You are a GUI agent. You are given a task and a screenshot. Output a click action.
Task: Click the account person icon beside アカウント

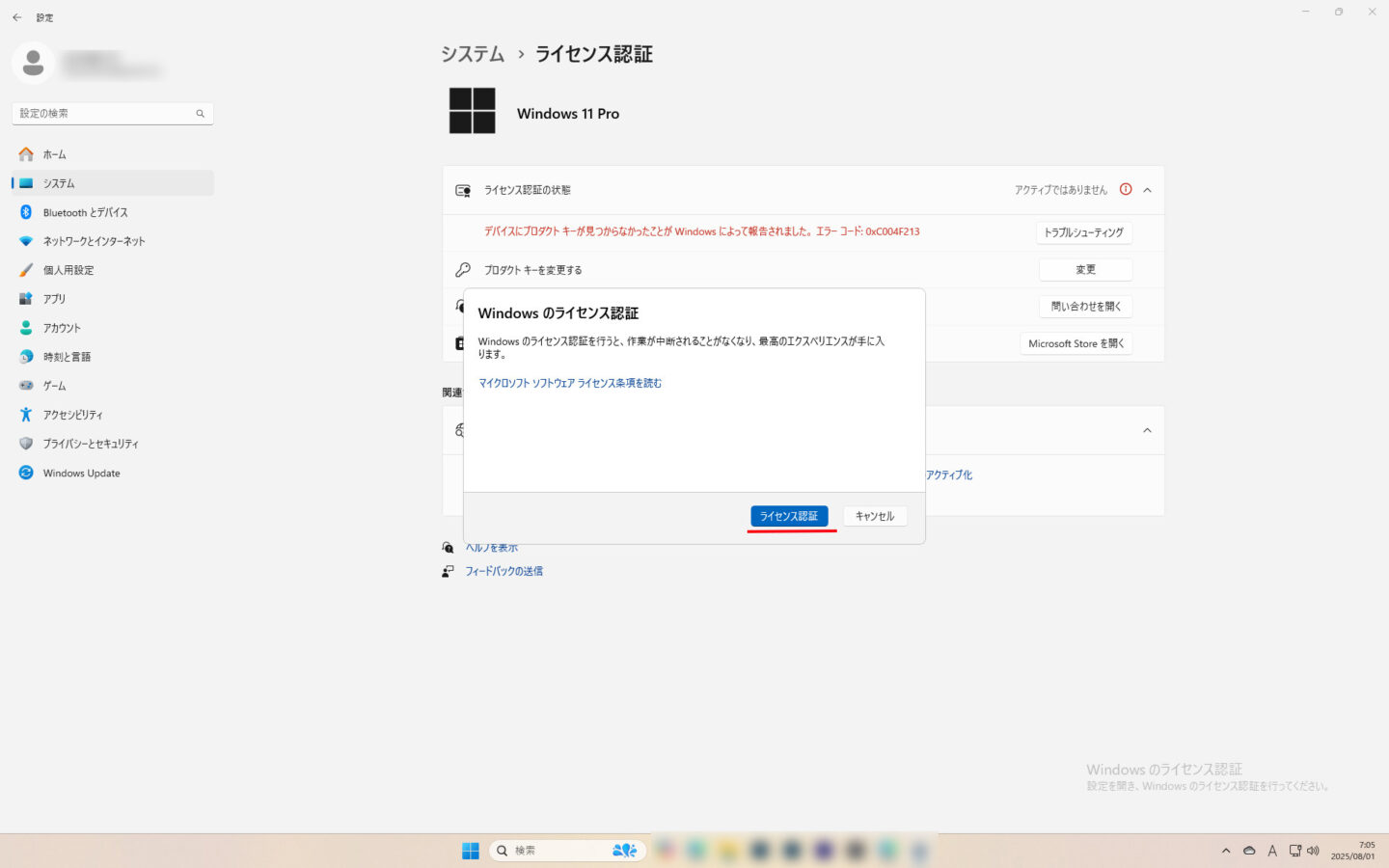point(26,328)
